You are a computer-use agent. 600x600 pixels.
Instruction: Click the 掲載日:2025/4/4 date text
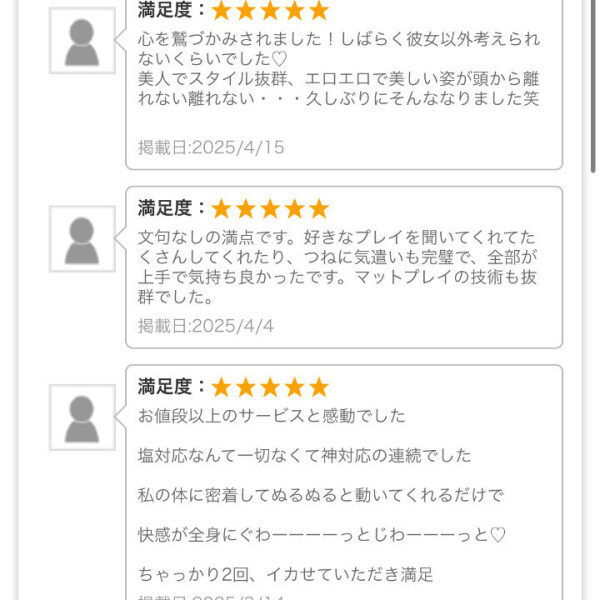[x=206, y=326]
